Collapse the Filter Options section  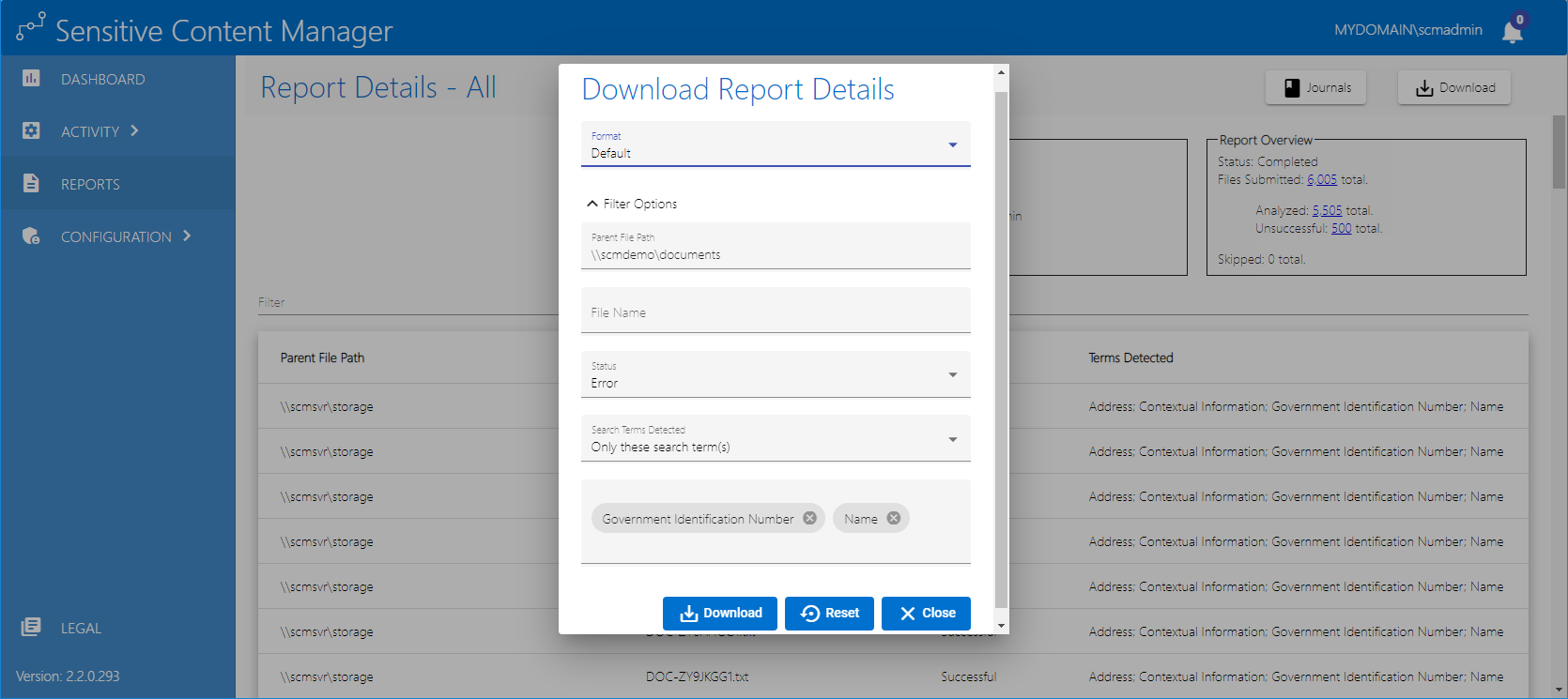pos(631,204)
